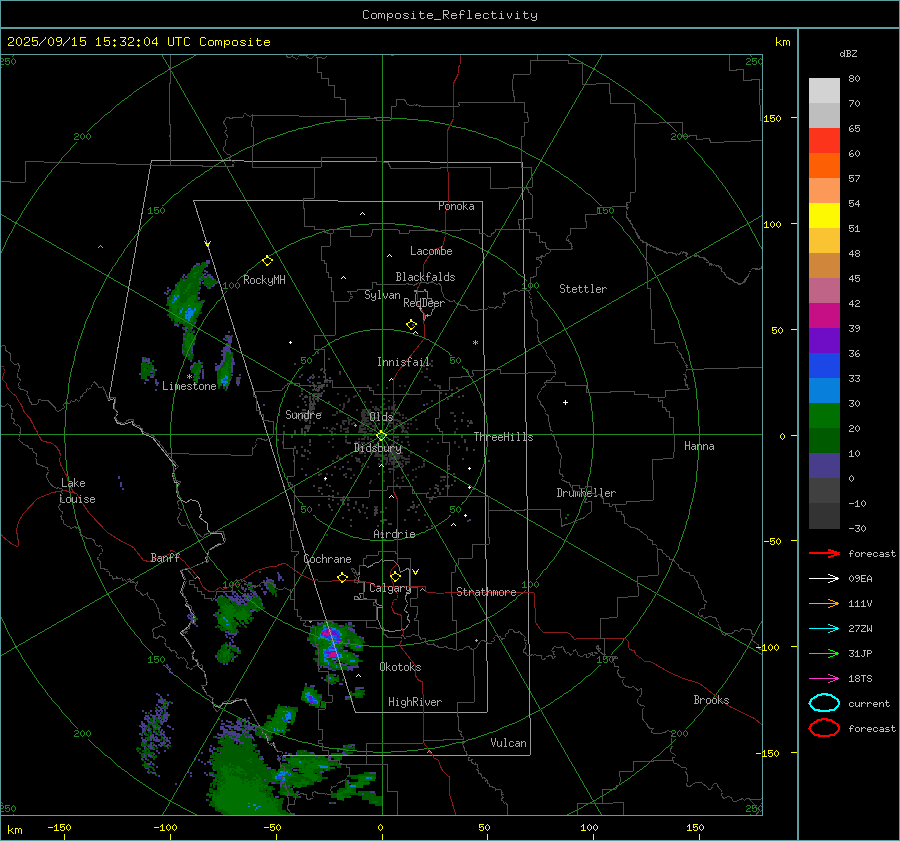This screenshot has width=900, height=841.
Task: Click the Innisfail city label
Action: click(x=404, y=362)
